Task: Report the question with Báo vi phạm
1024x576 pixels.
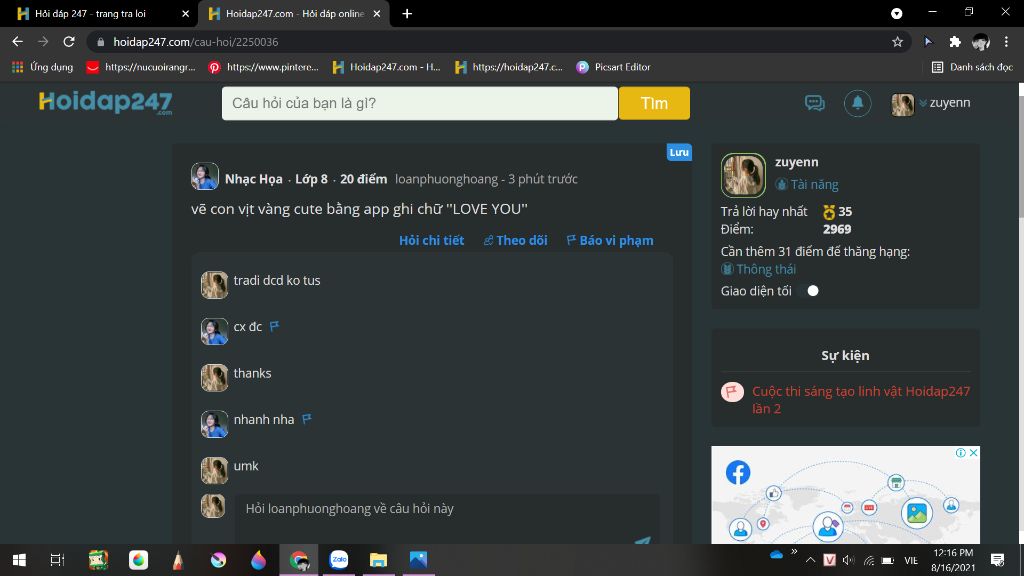Action: coord(610,240)
